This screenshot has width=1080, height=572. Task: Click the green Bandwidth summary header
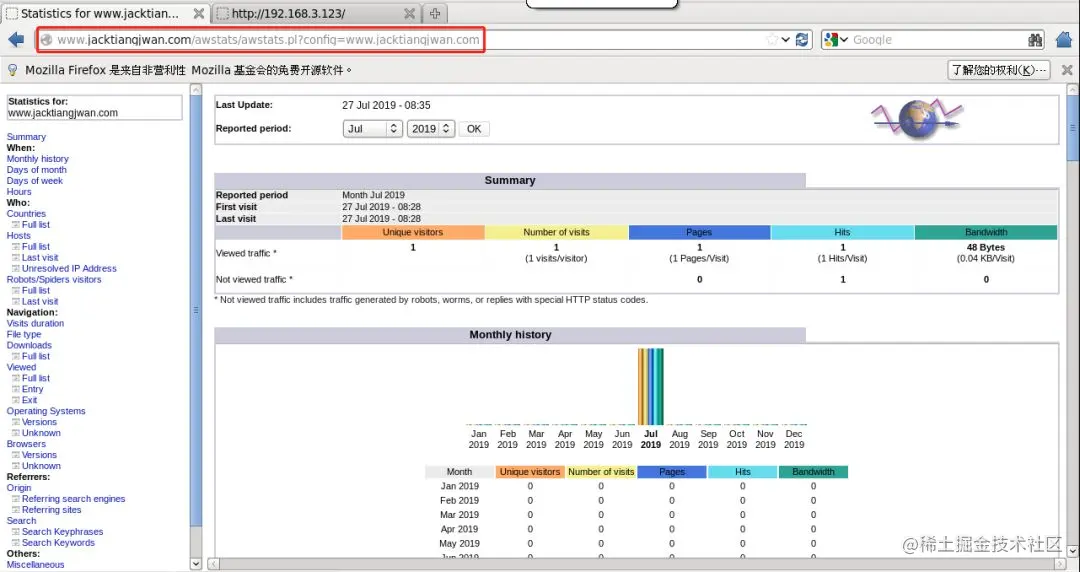click(x=986, y=233)
